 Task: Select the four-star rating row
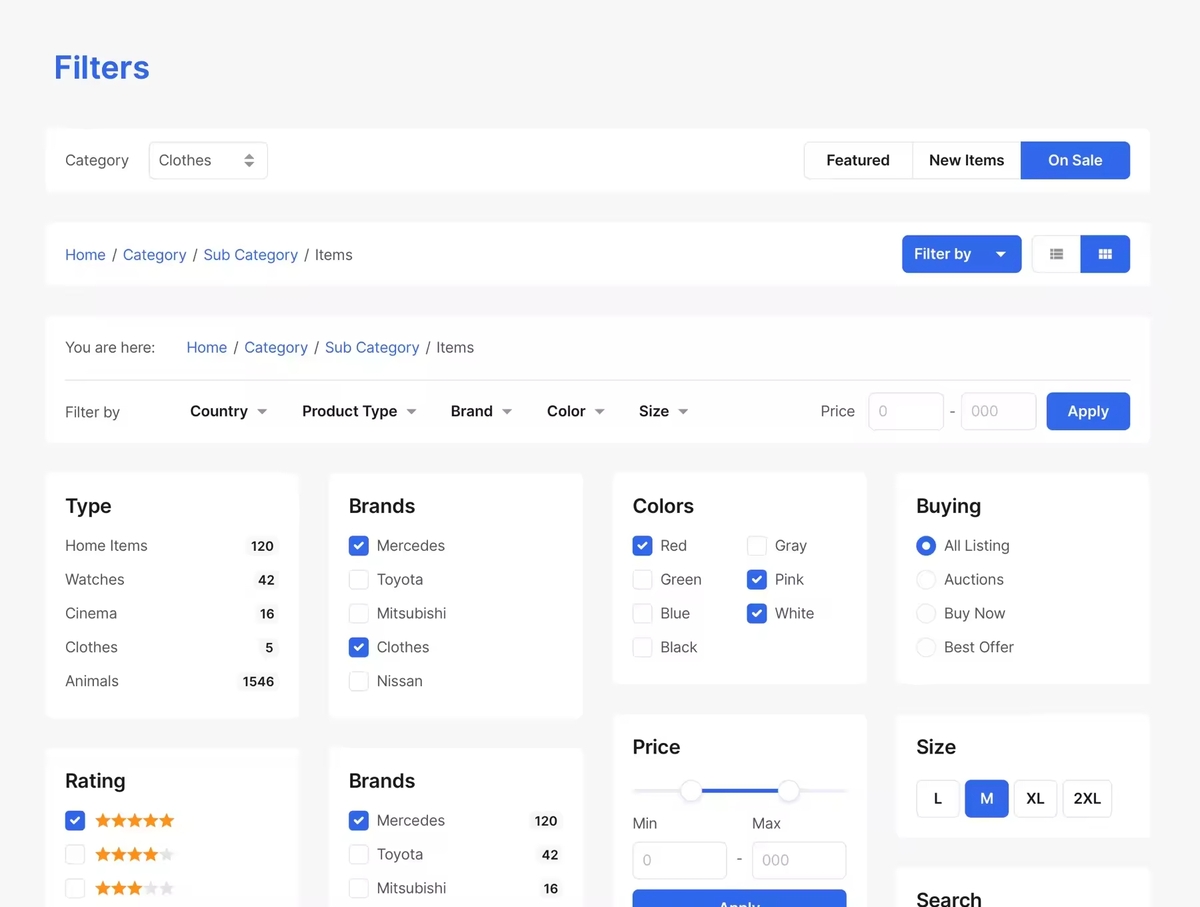[x=75, y=854]
